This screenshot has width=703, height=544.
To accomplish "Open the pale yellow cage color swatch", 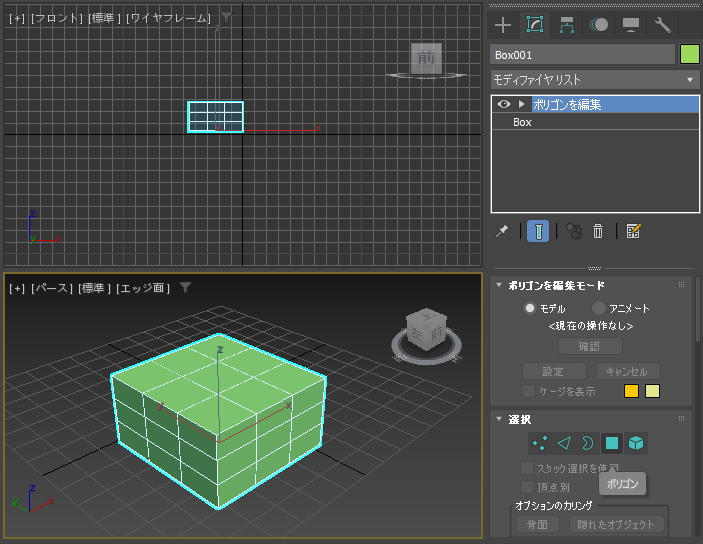I will pyautogui.click(x=652, y=391).
